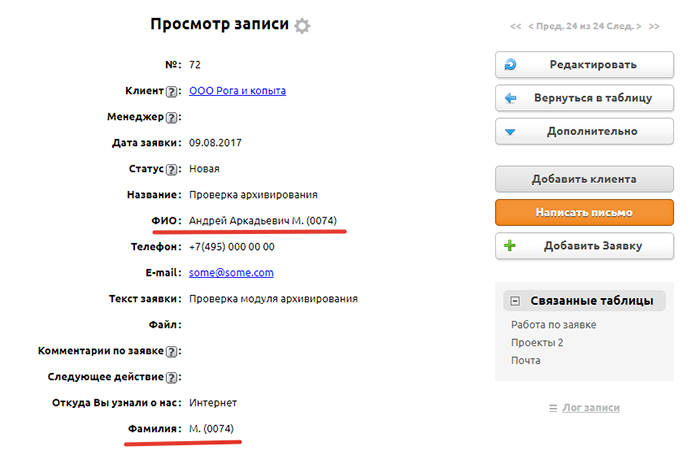Open the related table Работа по заявке
This screenshot has height=455, width=700.
[553, 325]
